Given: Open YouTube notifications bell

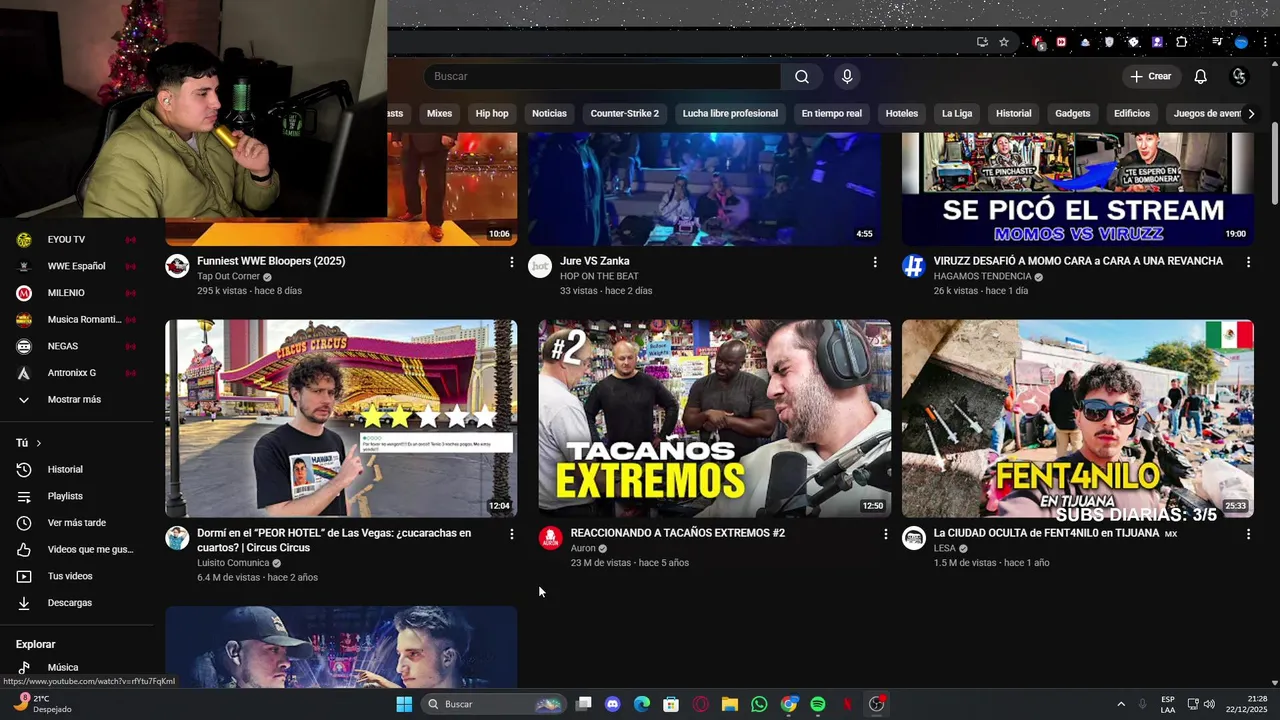Looking at the screenshot, I should (x=1201, y=77).
